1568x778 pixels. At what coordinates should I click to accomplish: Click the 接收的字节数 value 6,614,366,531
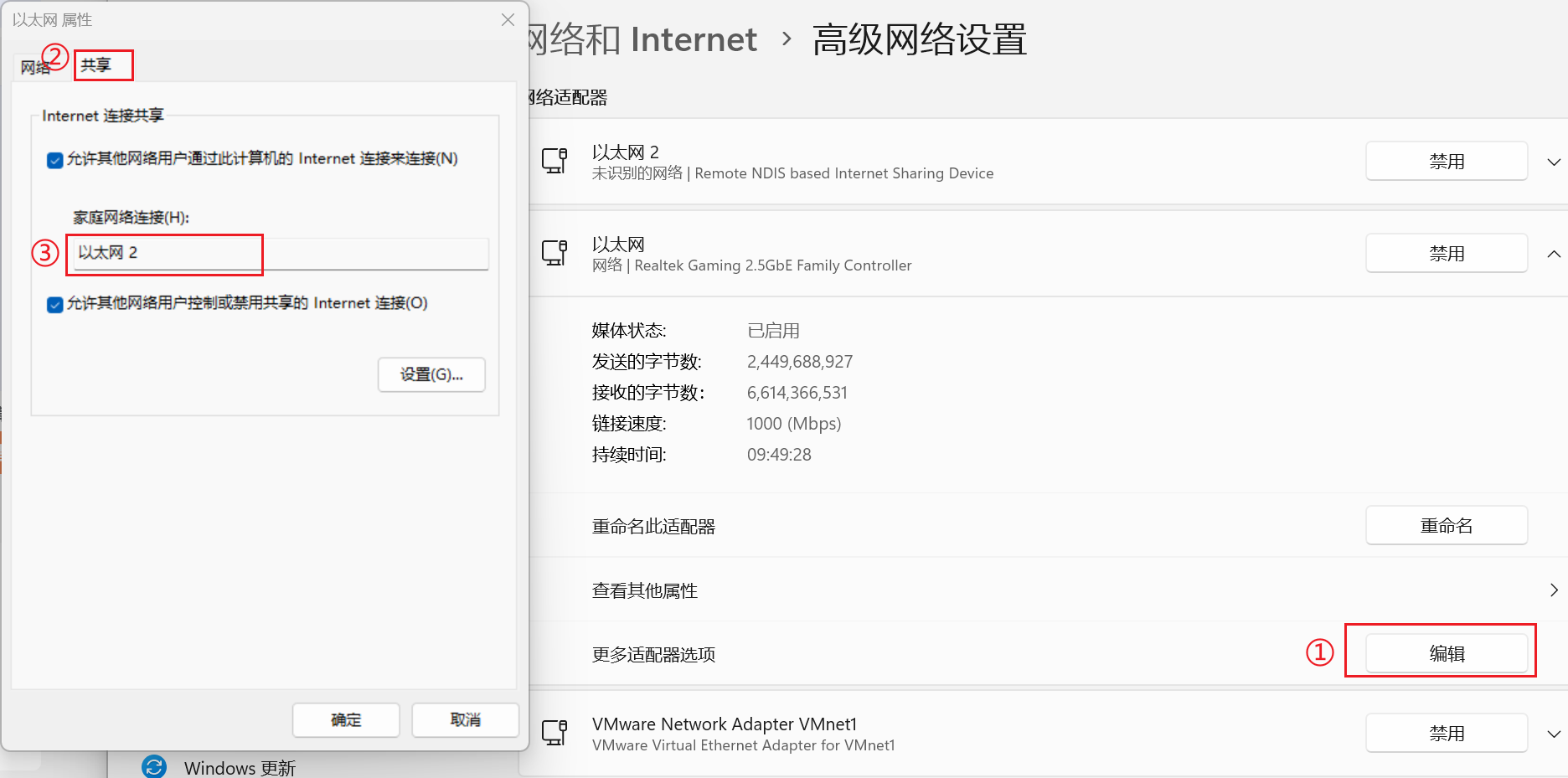(x=797, y=393)
